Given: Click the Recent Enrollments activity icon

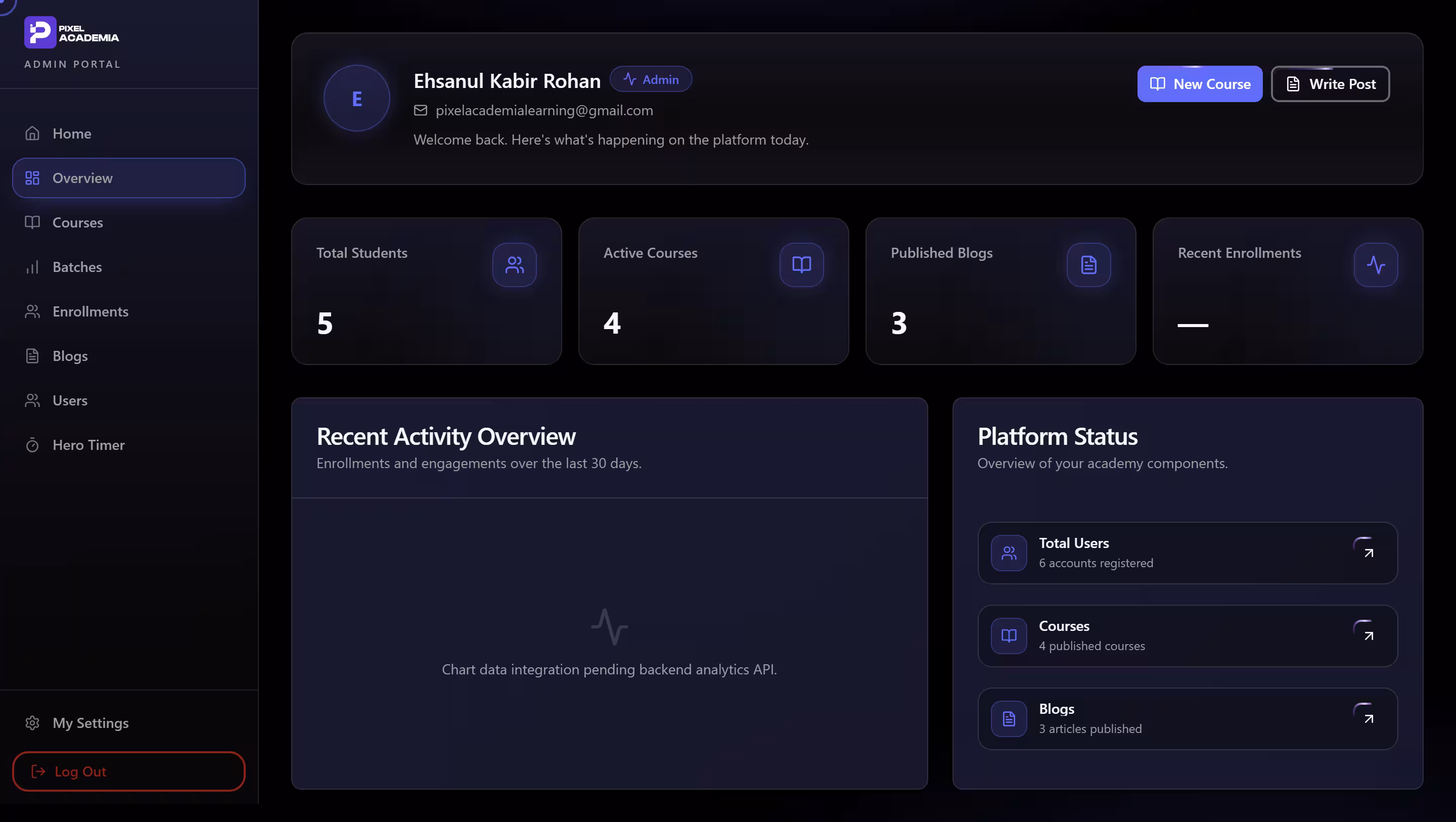Looking at the screenshot, I should (x=1376, y=264).
